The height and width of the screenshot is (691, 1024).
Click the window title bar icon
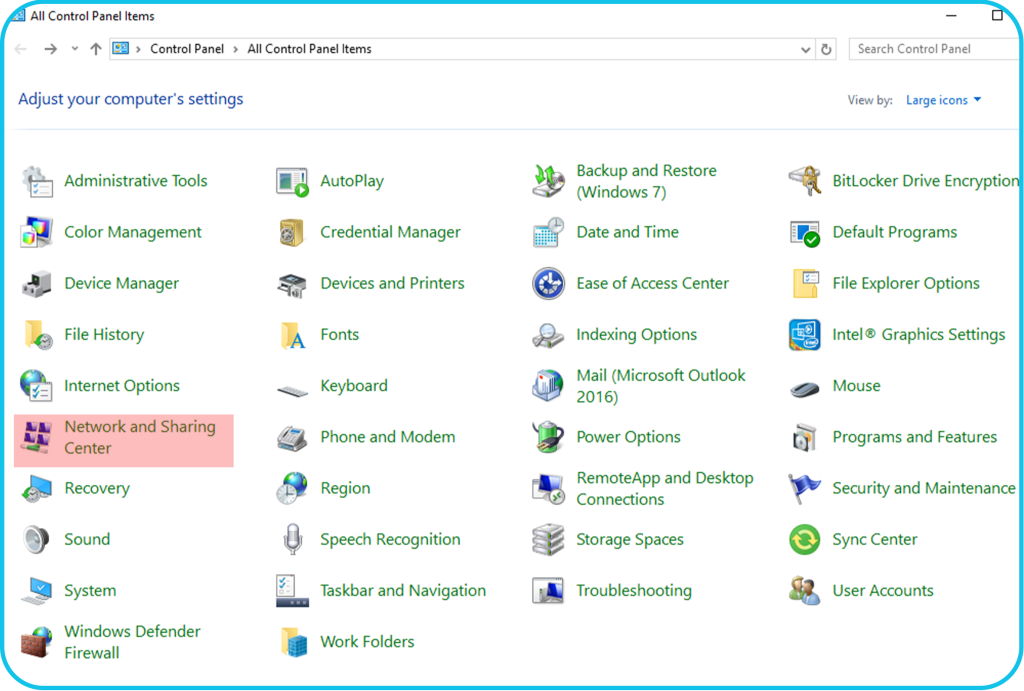(18, 16)
